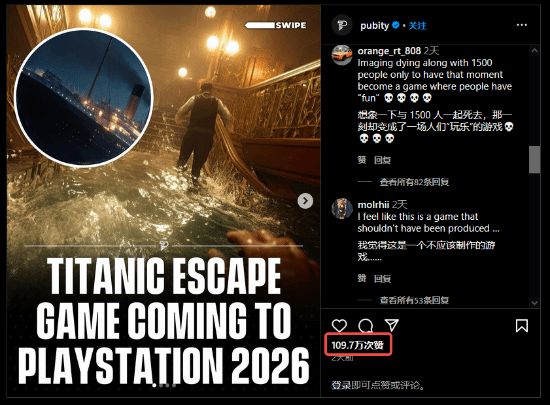Open orange_rt_808 profile picture
The height and width of the screenshot is (405, 550).
342,55
